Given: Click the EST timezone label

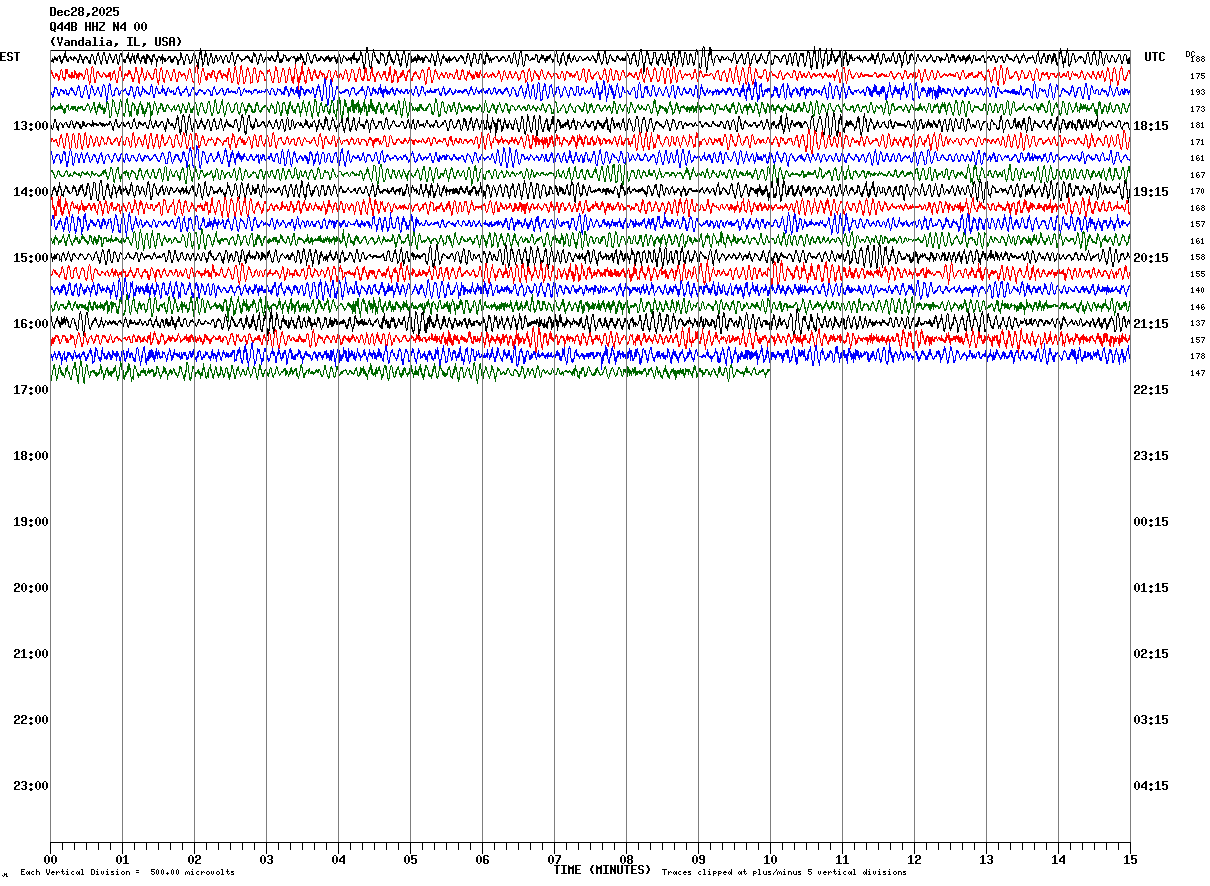Looking at the screenshot, I should [x=10, y=57].
